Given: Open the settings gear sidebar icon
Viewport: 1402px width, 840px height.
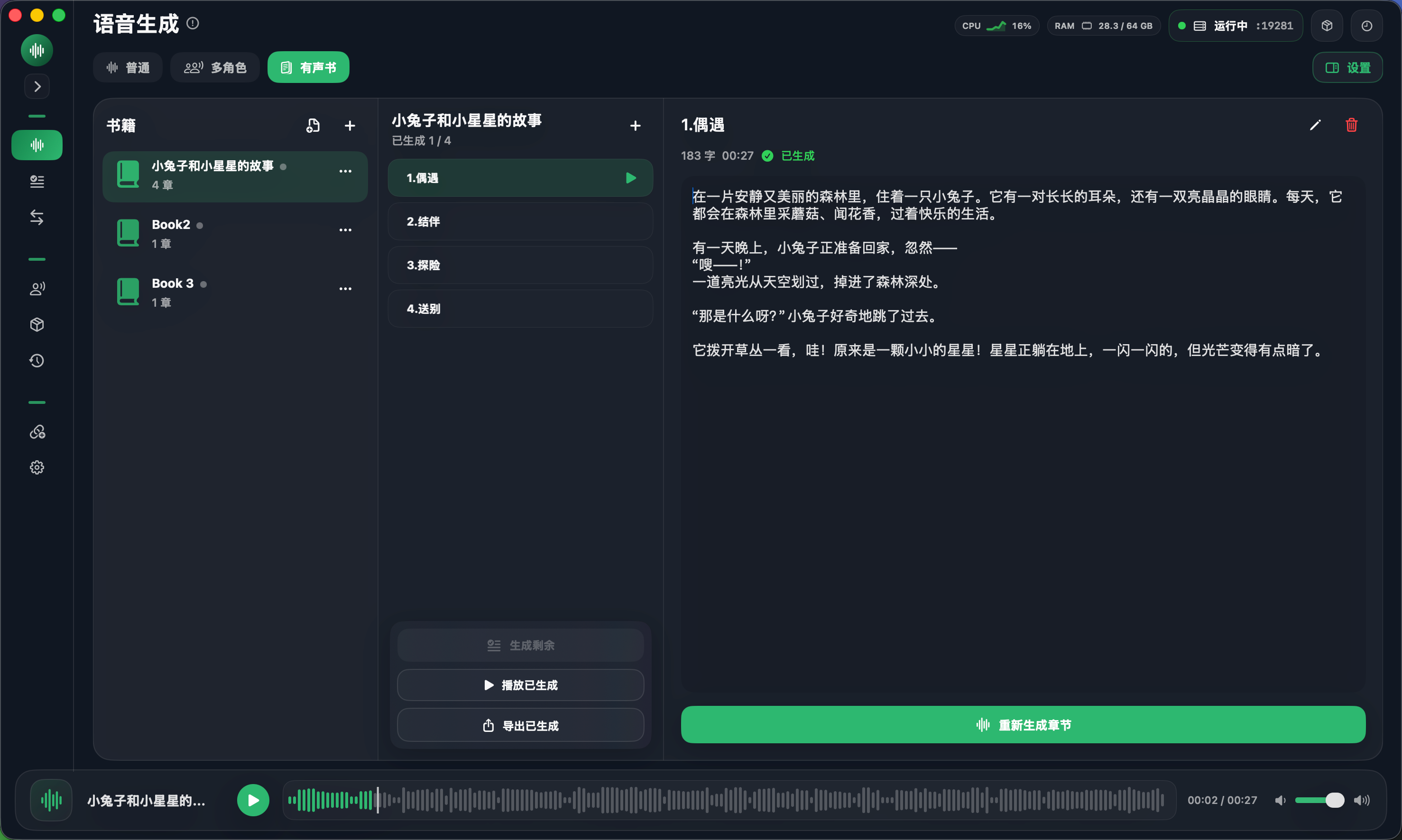Looking at the screenshot, I should tap(37, 467).
